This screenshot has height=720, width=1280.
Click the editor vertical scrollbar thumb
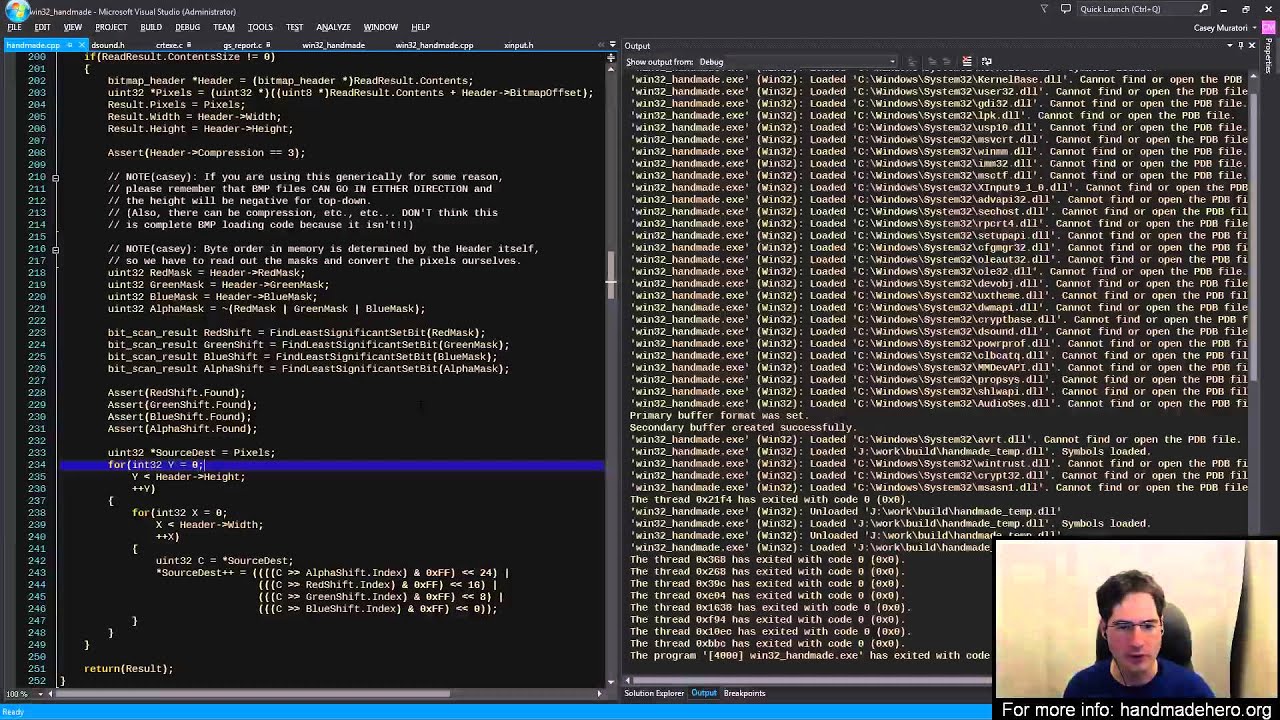(x=610, y=275)
